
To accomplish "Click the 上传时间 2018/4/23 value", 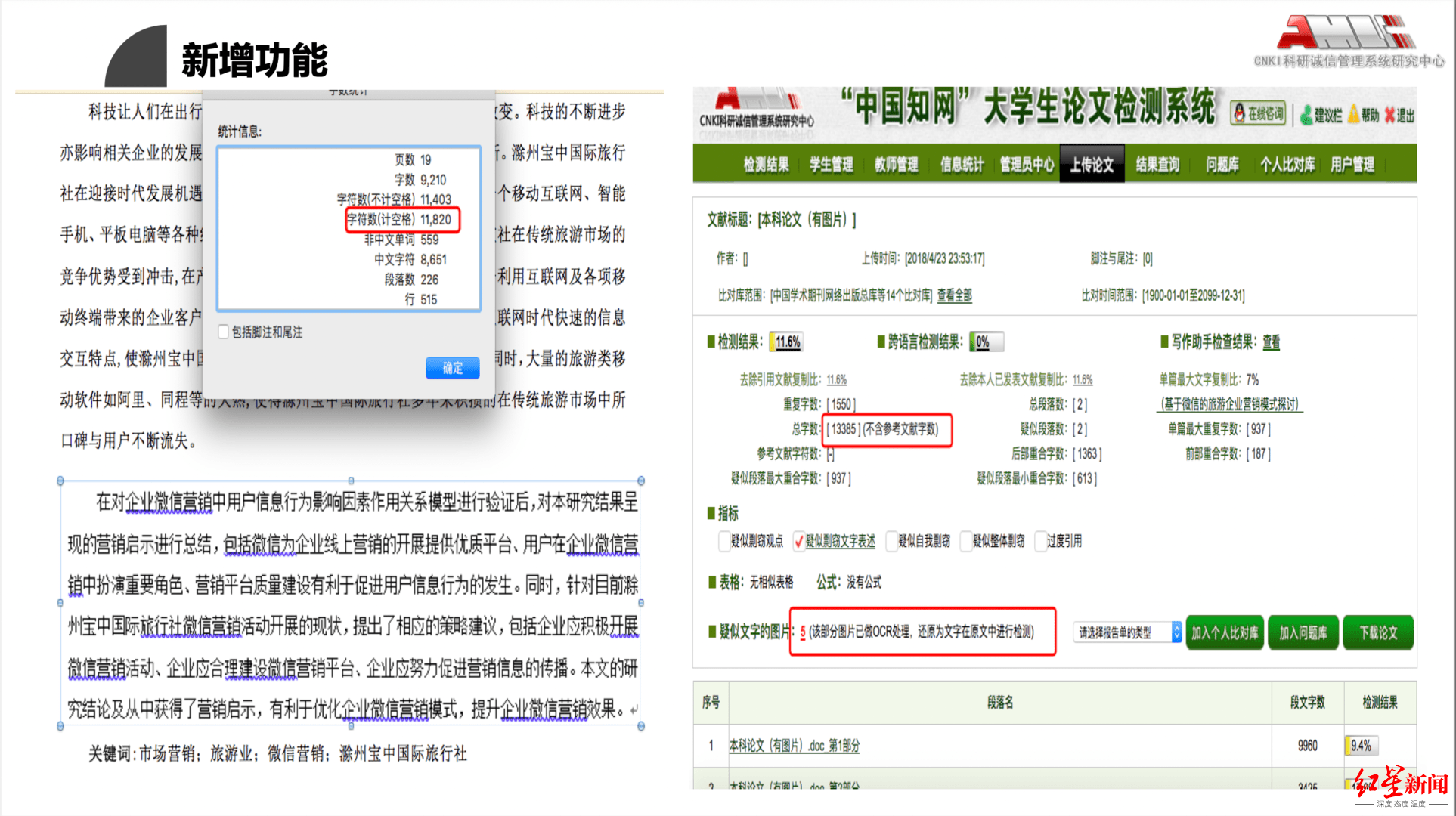I will pyautogui.click(x=944, y=259).
